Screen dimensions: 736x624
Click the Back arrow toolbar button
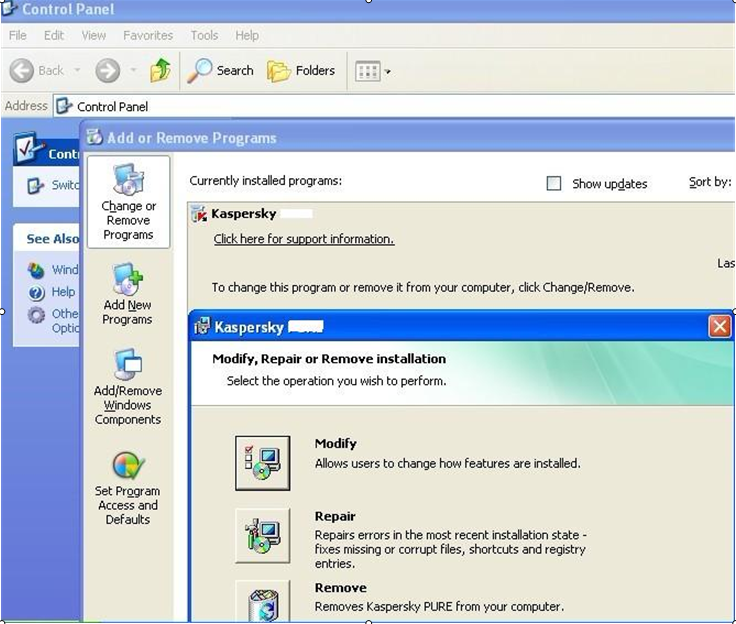tap(22, 71)
